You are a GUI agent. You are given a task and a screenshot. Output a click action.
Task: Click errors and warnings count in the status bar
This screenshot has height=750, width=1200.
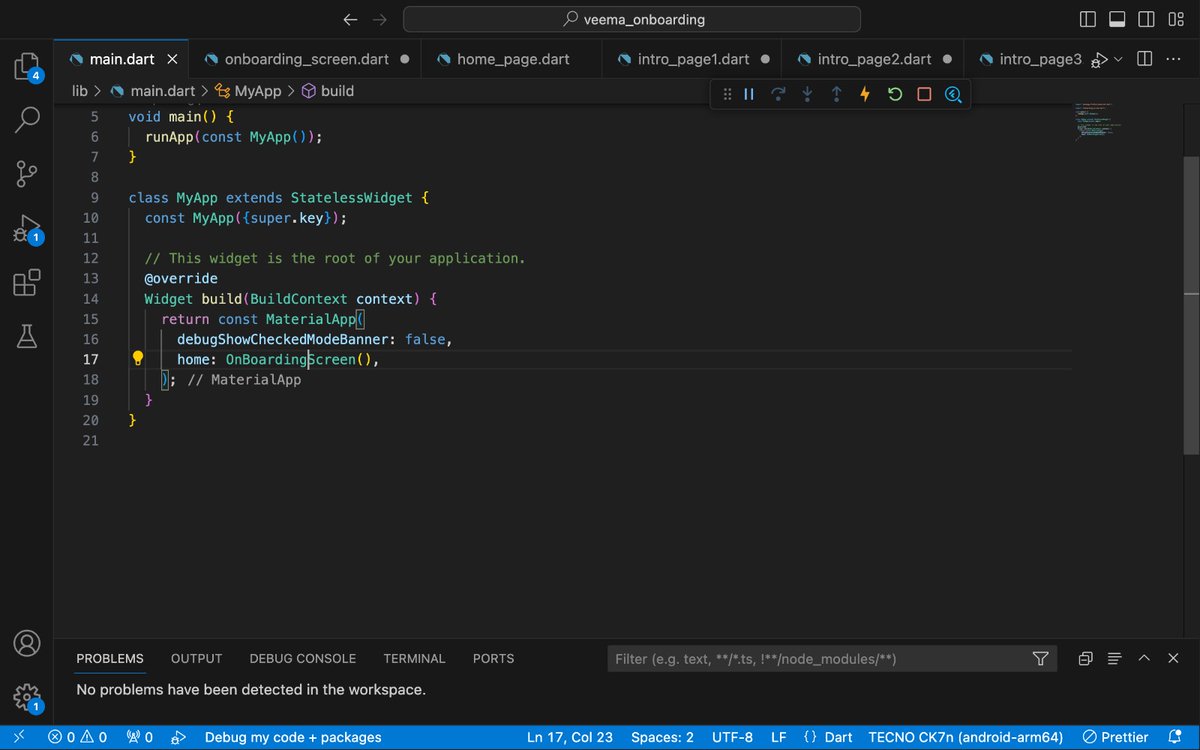tap(77, 737)
